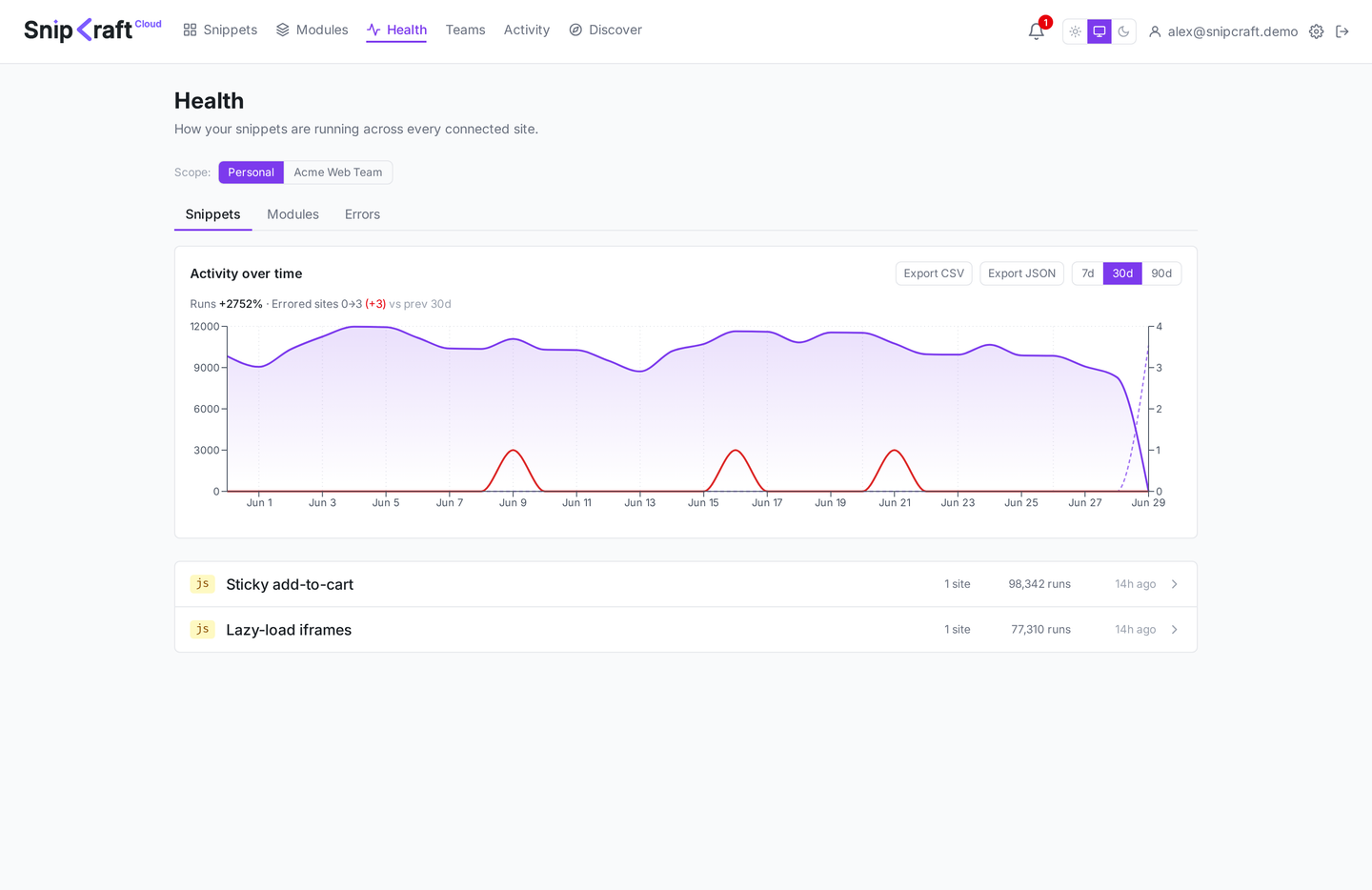
Task: Select system theme monitor icon
Action: pyautogui.click(x=1100, y=31)
